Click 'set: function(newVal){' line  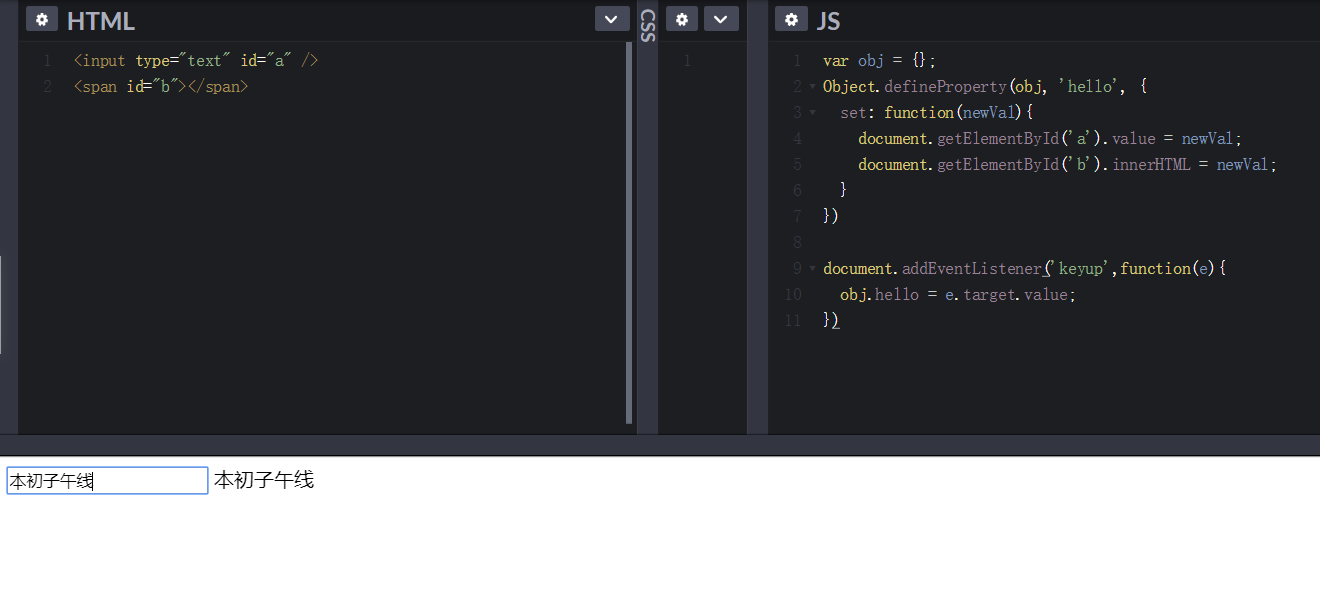coord(936,113)
